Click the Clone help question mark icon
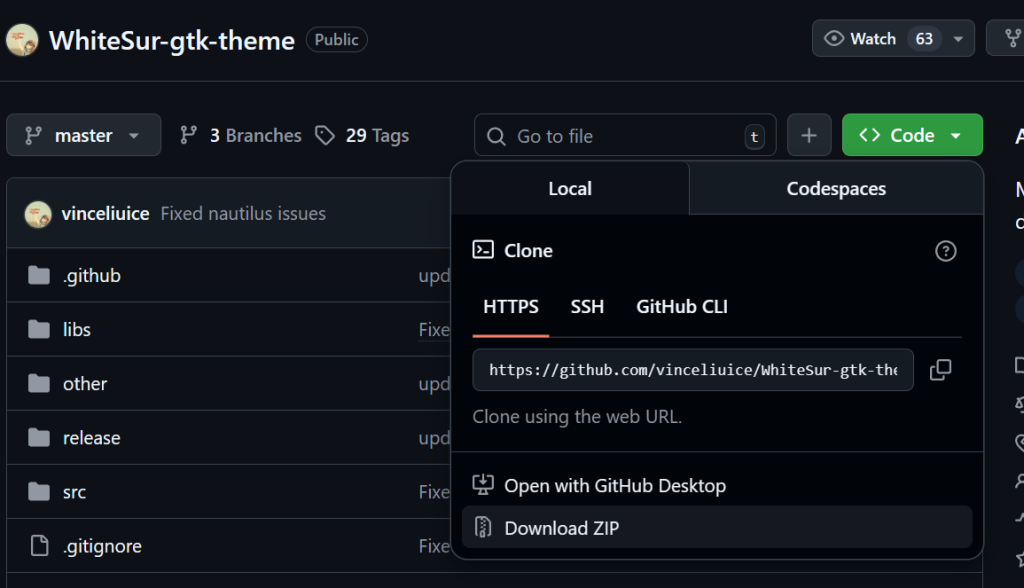Image resolution: width=1024 pixels, height=588 pixels. click(x=945, y=251)
